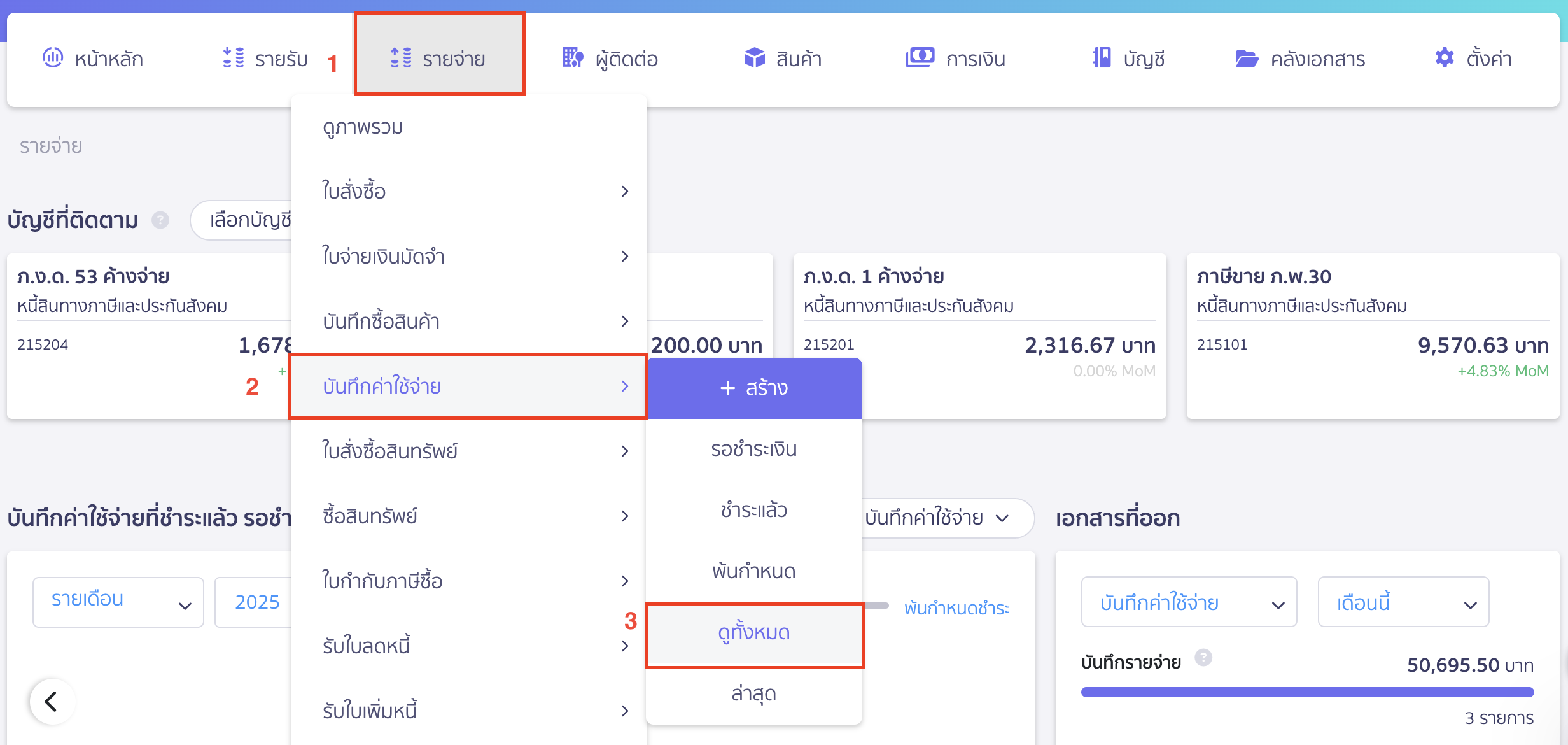The width and height of the screenshot is (1568, 745).
Task: Click the ภาษีขาย ภ.พ.30 card title
Action: point(1264,276)
